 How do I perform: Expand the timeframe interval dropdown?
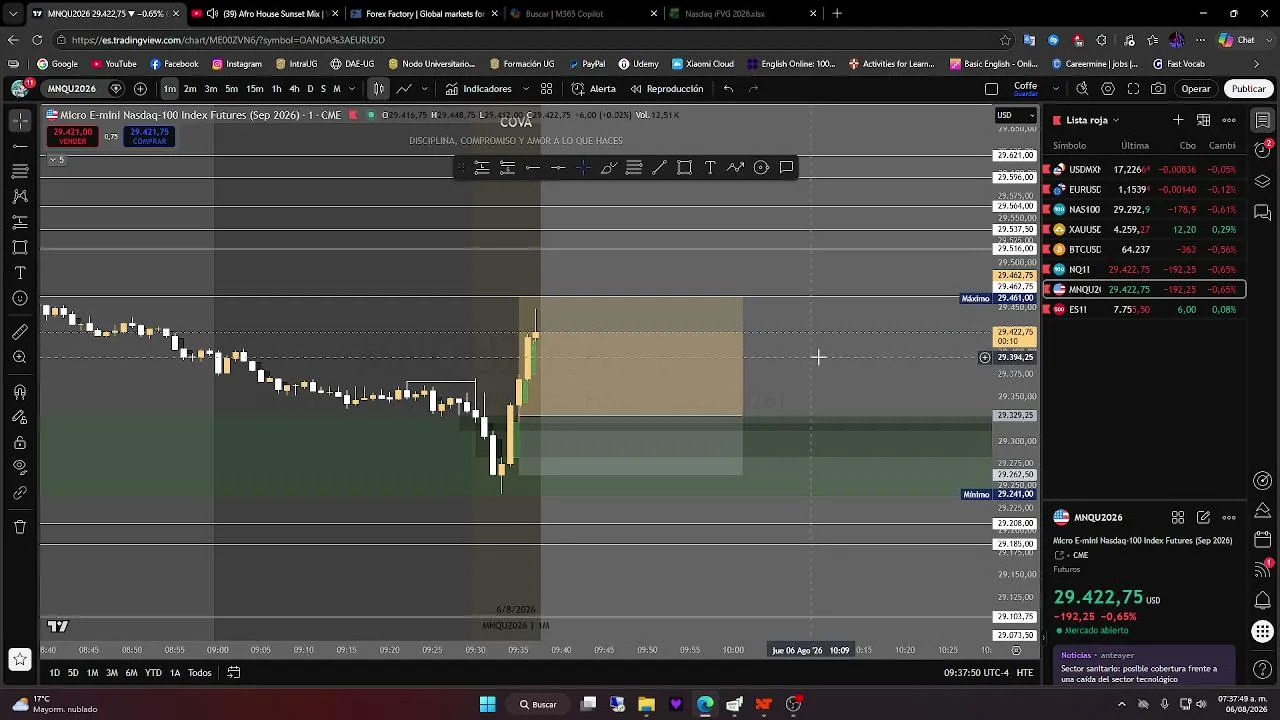pyautogui.click(x=351, y=89)
